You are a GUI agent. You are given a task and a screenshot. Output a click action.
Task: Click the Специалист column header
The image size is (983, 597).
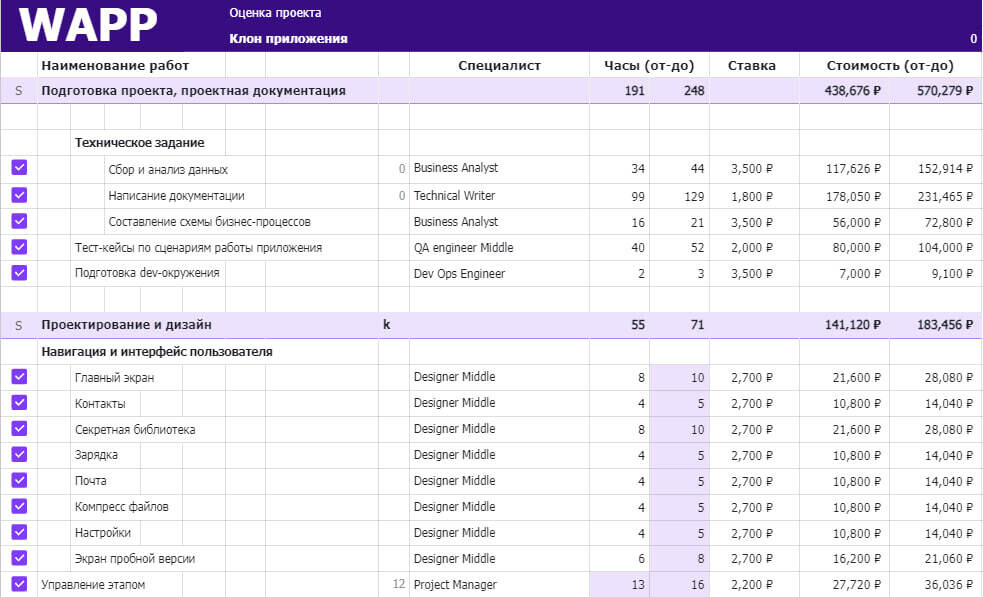pos(499,65)
